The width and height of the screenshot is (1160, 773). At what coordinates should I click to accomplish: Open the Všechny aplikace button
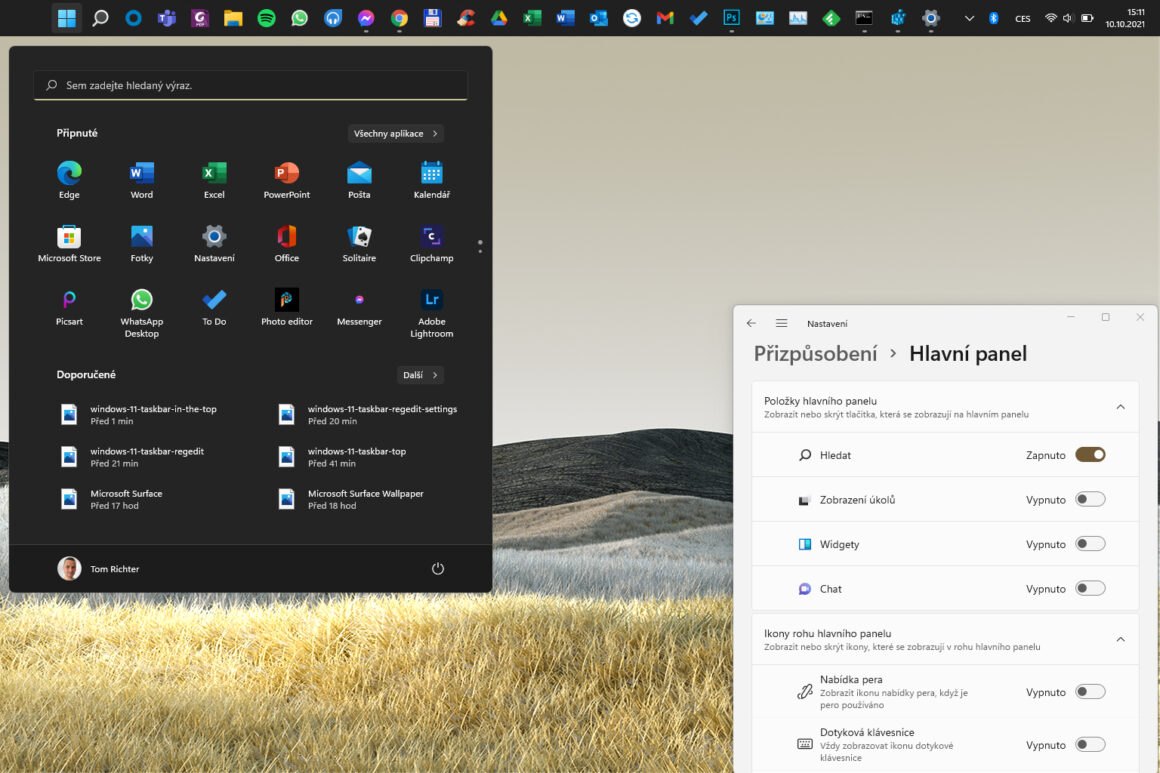(395, 133)
